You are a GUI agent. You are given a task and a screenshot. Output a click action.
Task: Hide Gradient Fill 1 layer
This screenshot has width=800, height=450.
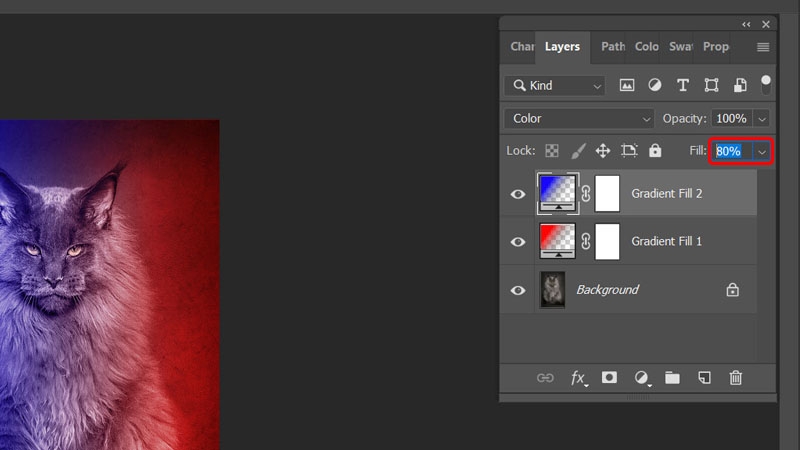pyautogui.click(x=518, y=242)
